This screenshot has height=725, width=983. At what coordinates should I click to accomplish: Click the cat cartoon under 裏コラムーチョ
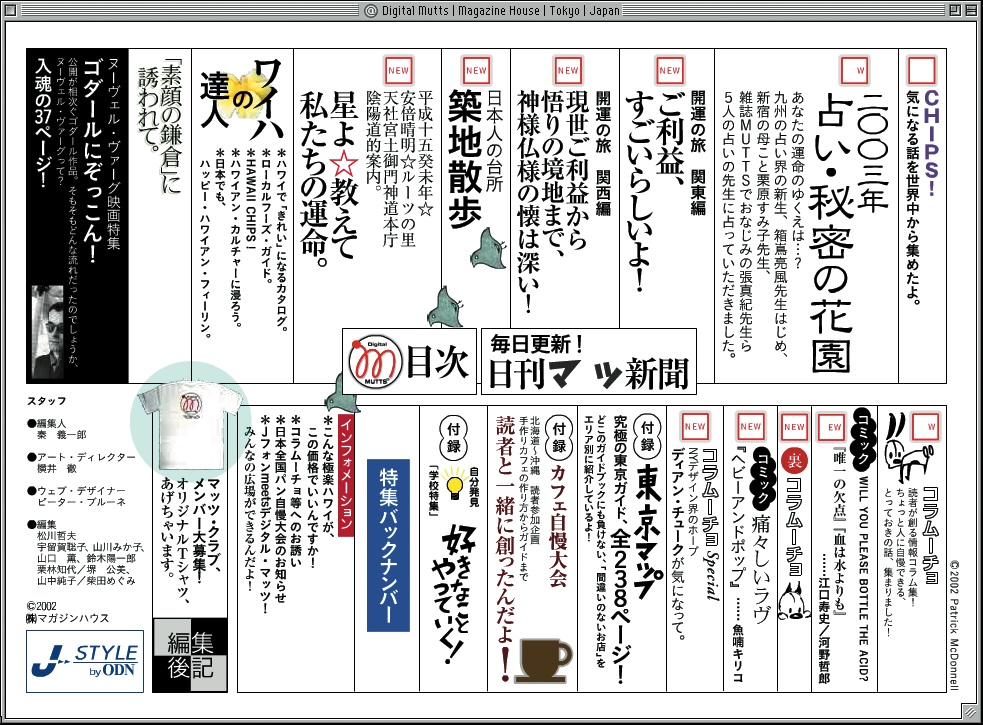pos(794,603)
